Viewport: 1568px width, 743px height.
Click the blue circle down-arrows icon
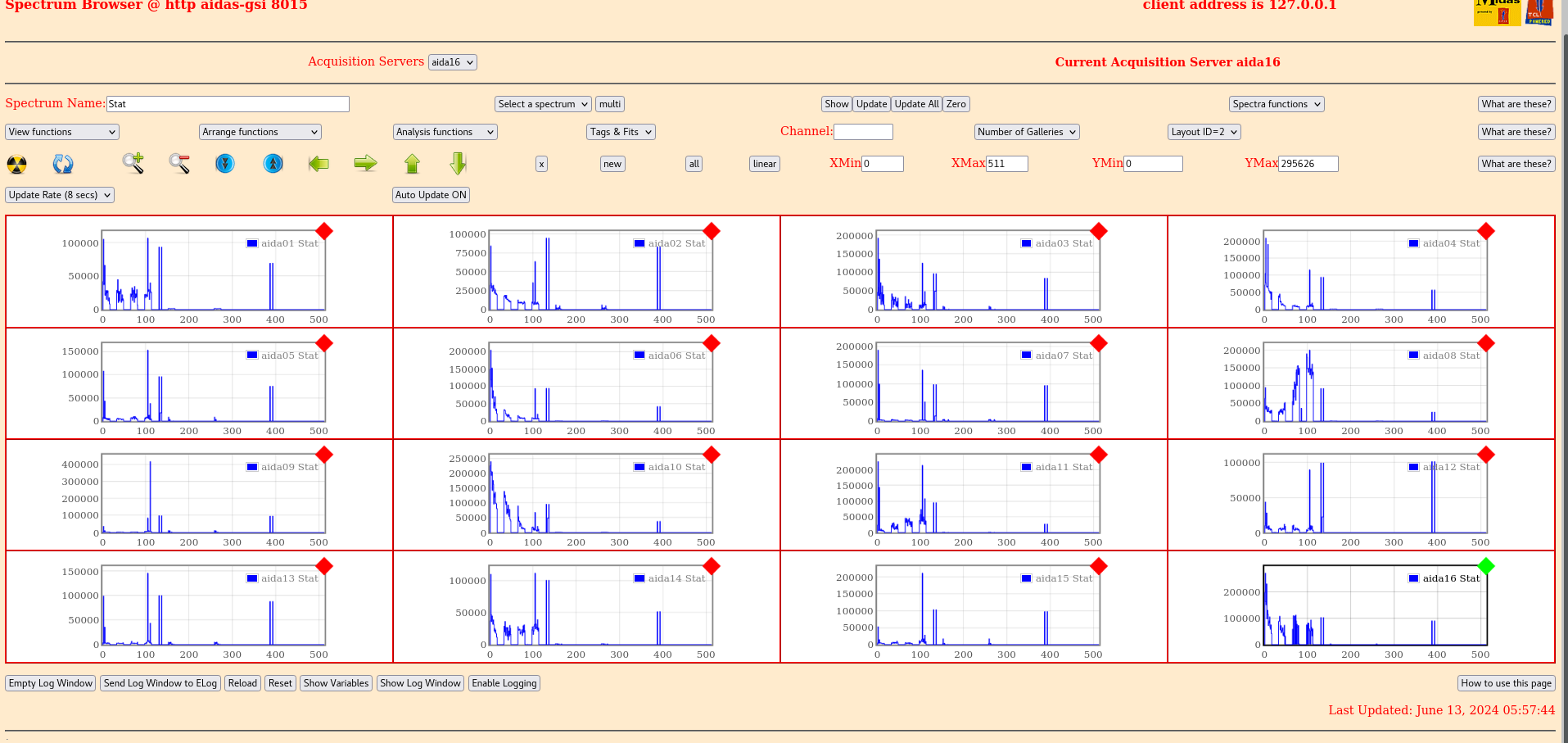coord(225,164)
